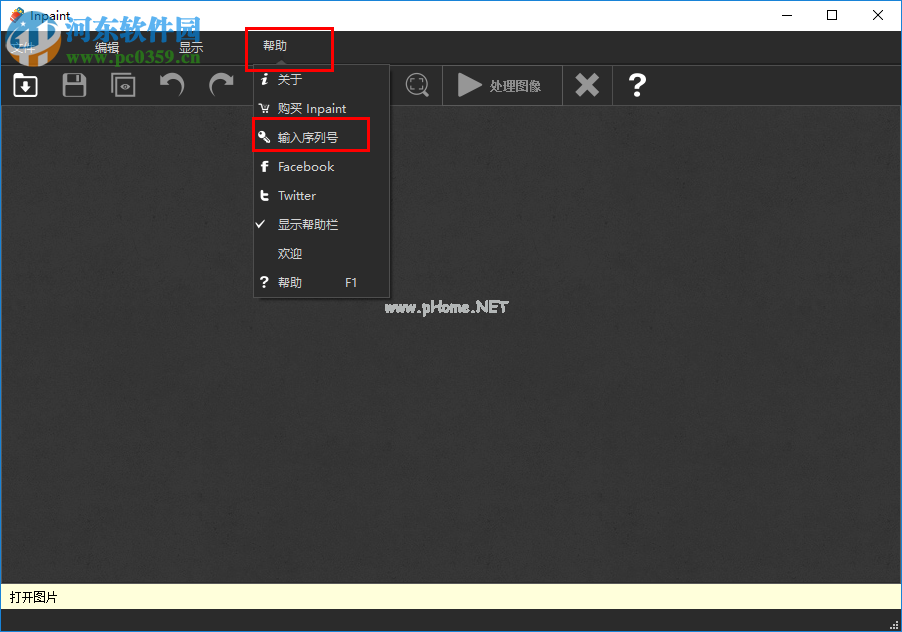
Task: Open the 显示 menu
Action: (x=191, y=46)
